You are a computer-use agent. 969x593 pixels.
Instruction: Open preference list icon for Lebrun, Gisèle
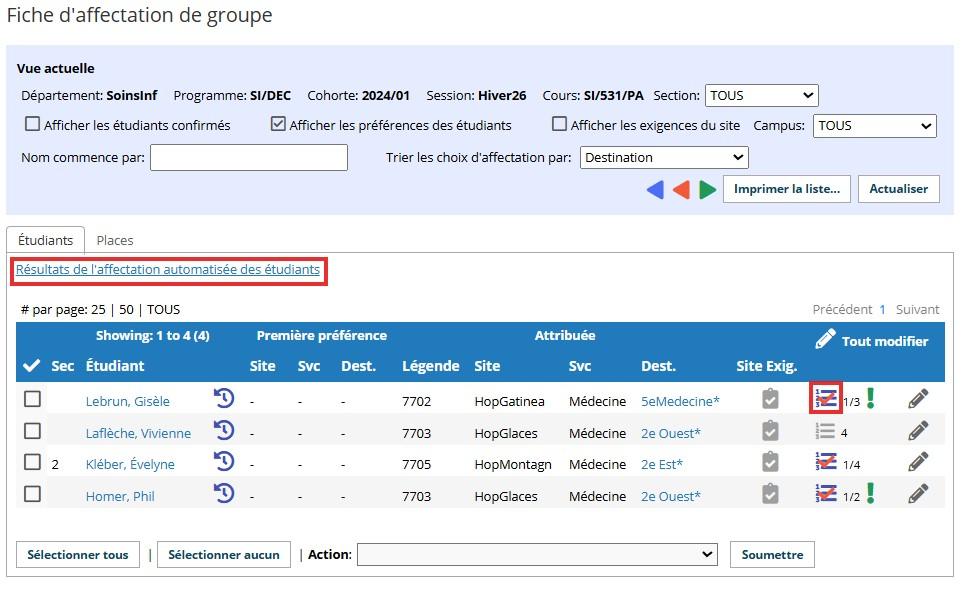click(x=826, y=398)
